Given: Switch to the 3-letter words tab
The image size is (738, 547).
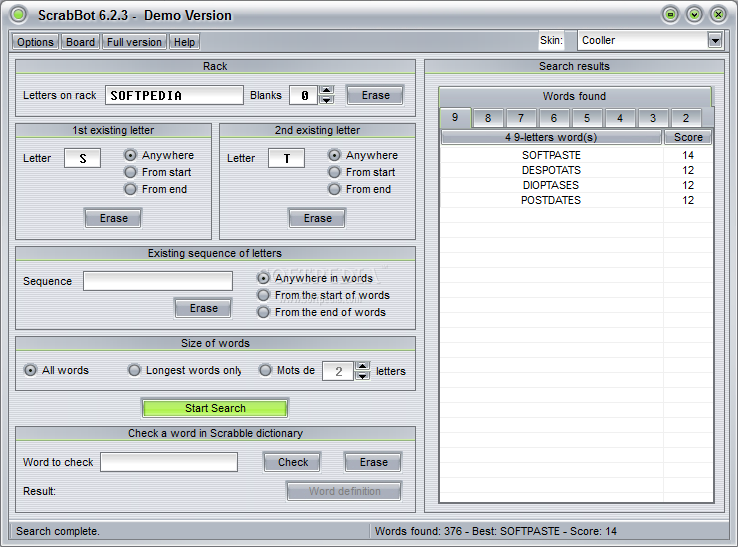Looking at the screenshot, I should [653, 118].
